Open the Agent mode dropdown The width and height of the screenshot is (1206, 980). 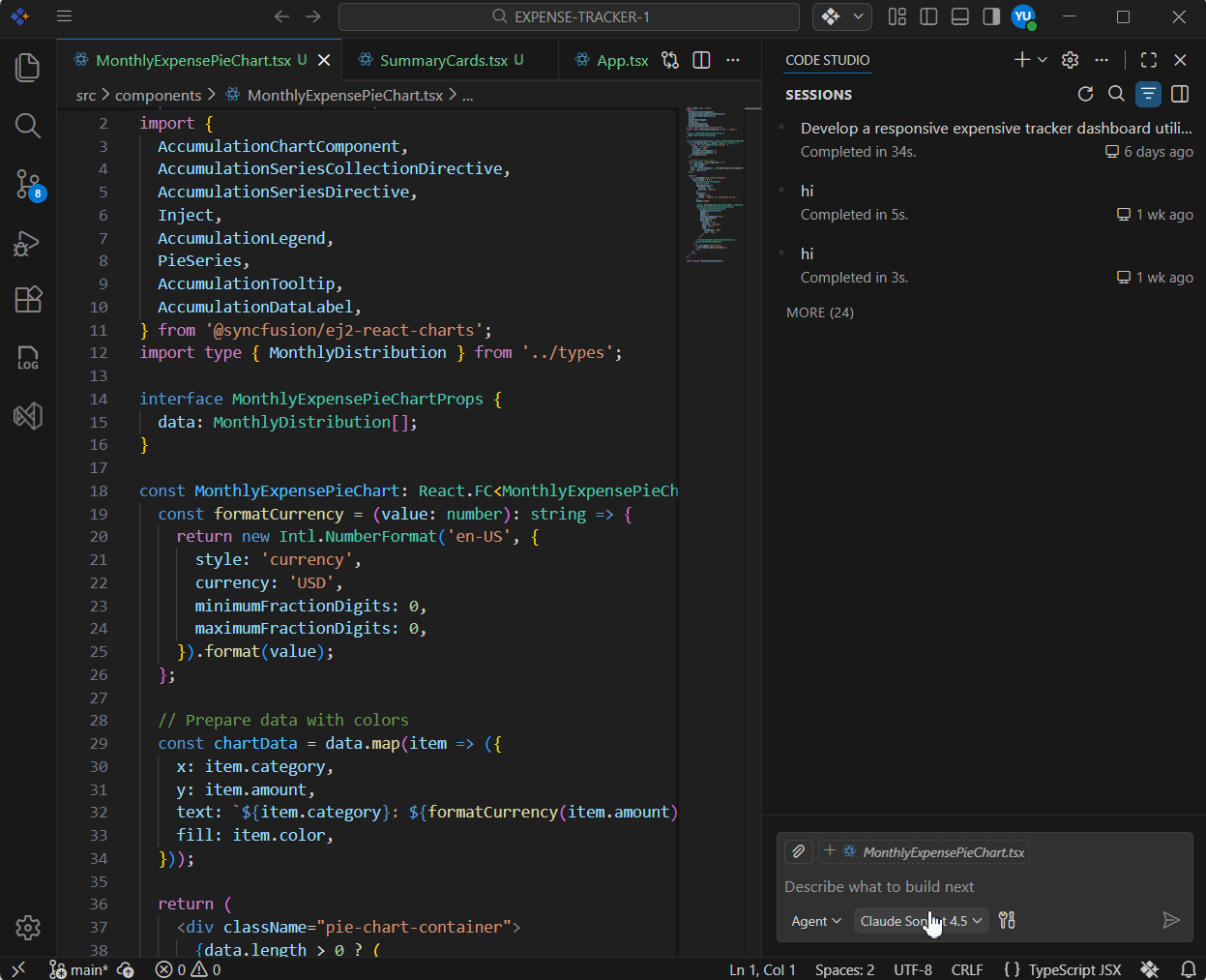coord(816,921)
